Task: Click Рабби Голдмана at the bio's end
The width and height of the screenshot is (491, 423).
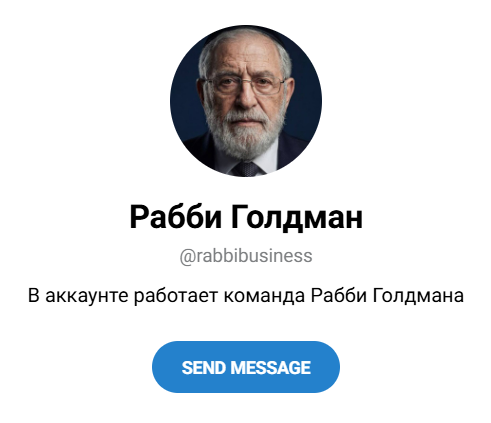Action: [387, 295]
